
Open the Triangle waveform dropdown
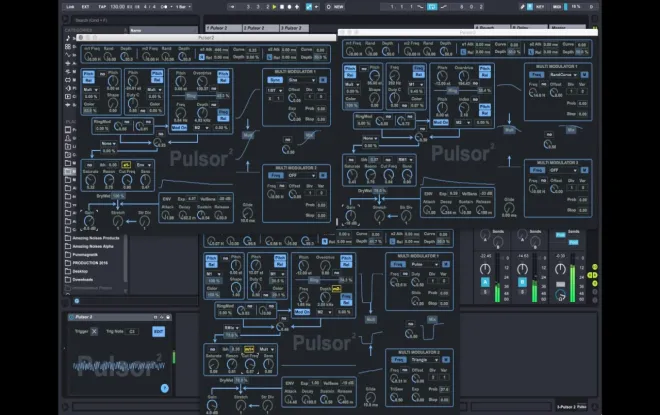coord(424,360)
